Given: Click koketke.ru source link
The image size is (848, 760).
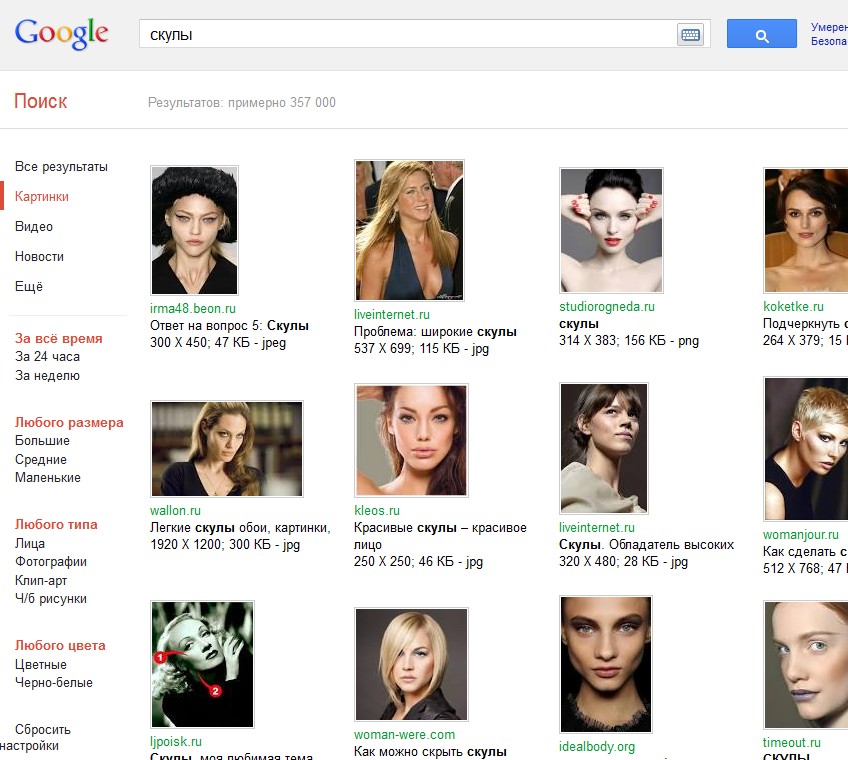Looking at the screenshot, I should pyautogui.click(x=793, y=307).
